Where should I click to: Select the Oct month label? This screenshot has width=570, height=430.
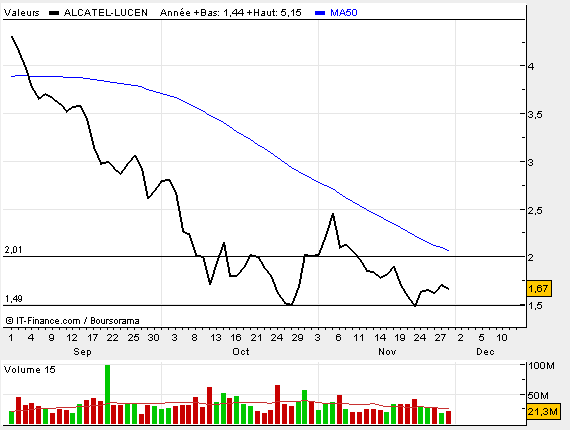(241, 351)
